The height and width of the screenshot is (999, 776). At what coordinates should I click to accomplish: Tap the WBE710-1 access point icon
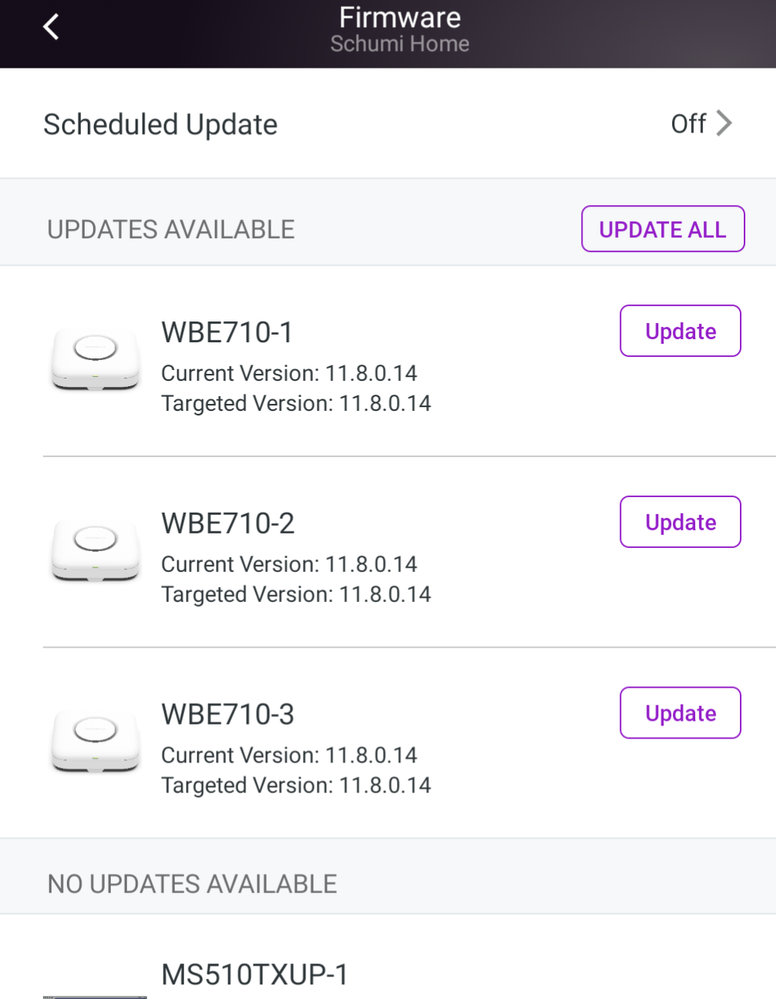[96, 359]
